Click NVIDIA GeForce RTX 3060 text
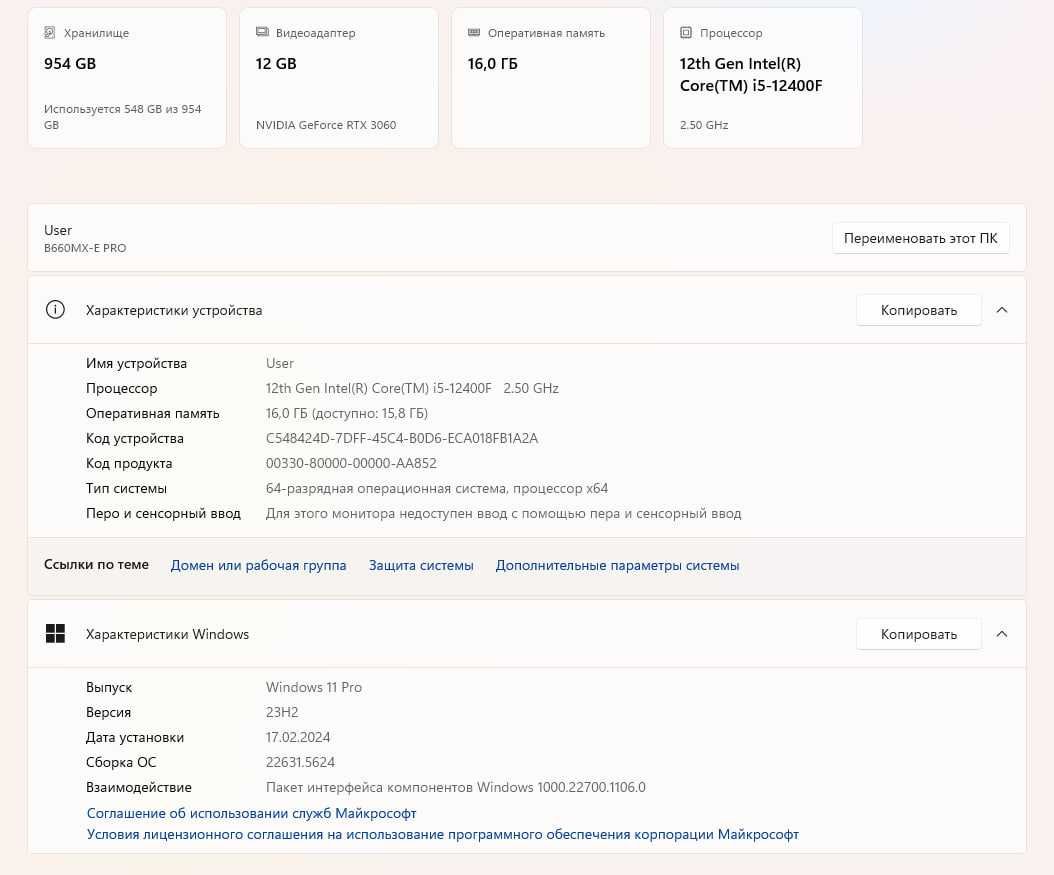1054x875 pixels. pyautogui.click(x=326, y=125)
